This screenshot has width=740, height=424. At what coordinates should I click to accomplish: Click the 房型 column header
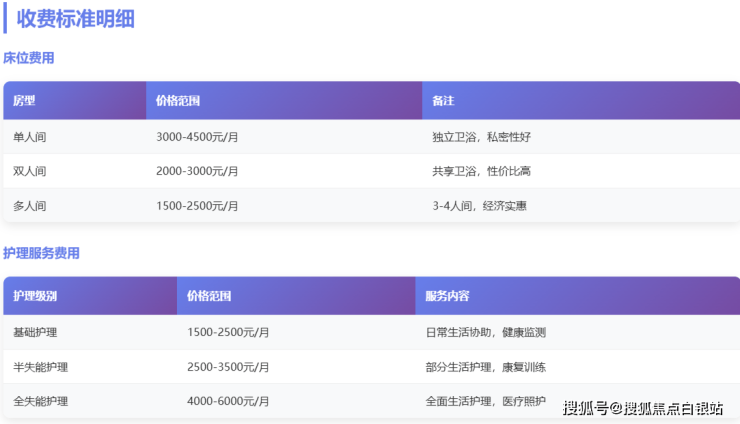pyautogui.click(x=24, y=101)
